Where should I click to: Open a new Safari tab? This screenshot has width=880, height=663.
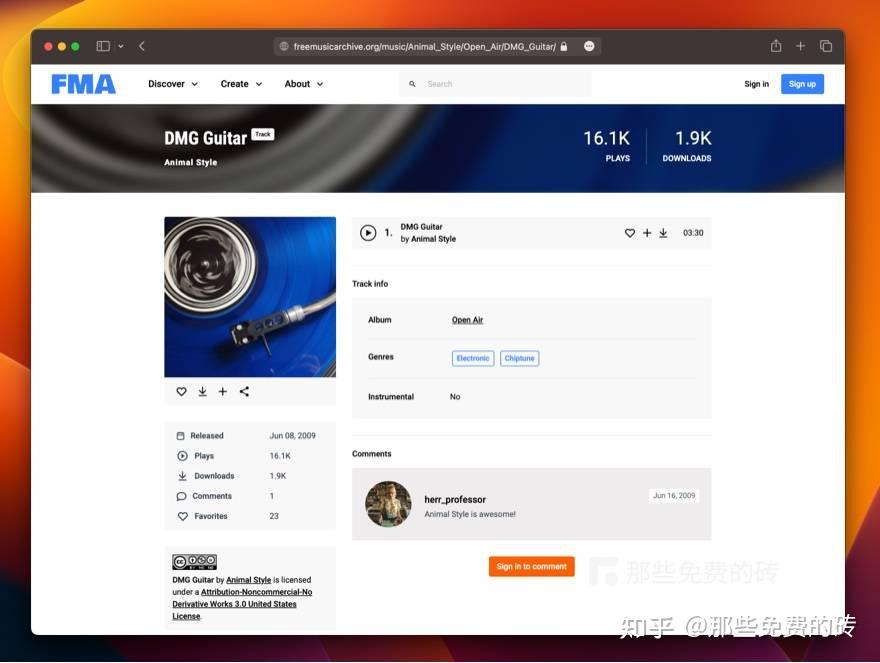[800, 46]
